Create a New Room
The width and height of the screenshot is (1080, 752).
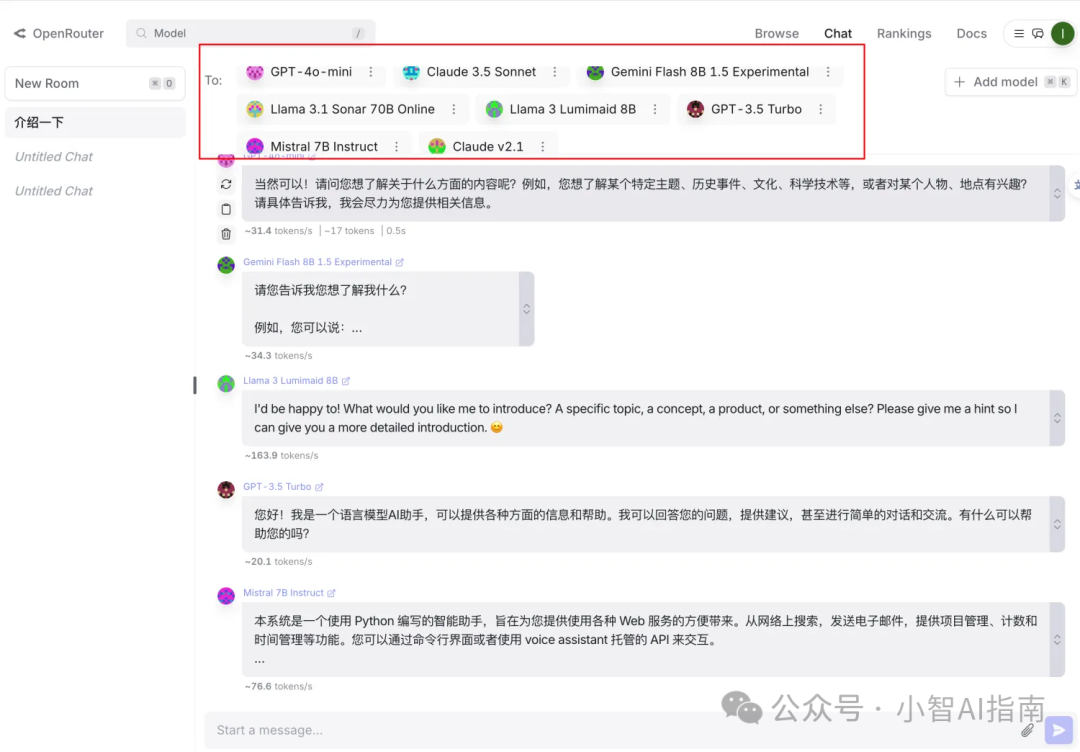95,83
